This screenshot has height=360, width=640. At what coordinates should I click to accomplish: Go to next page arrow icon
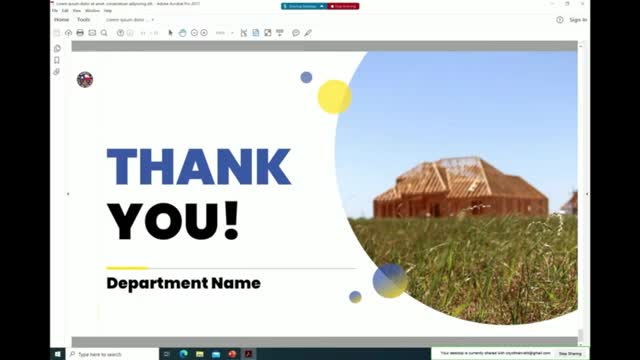click(x=130, y=33)
